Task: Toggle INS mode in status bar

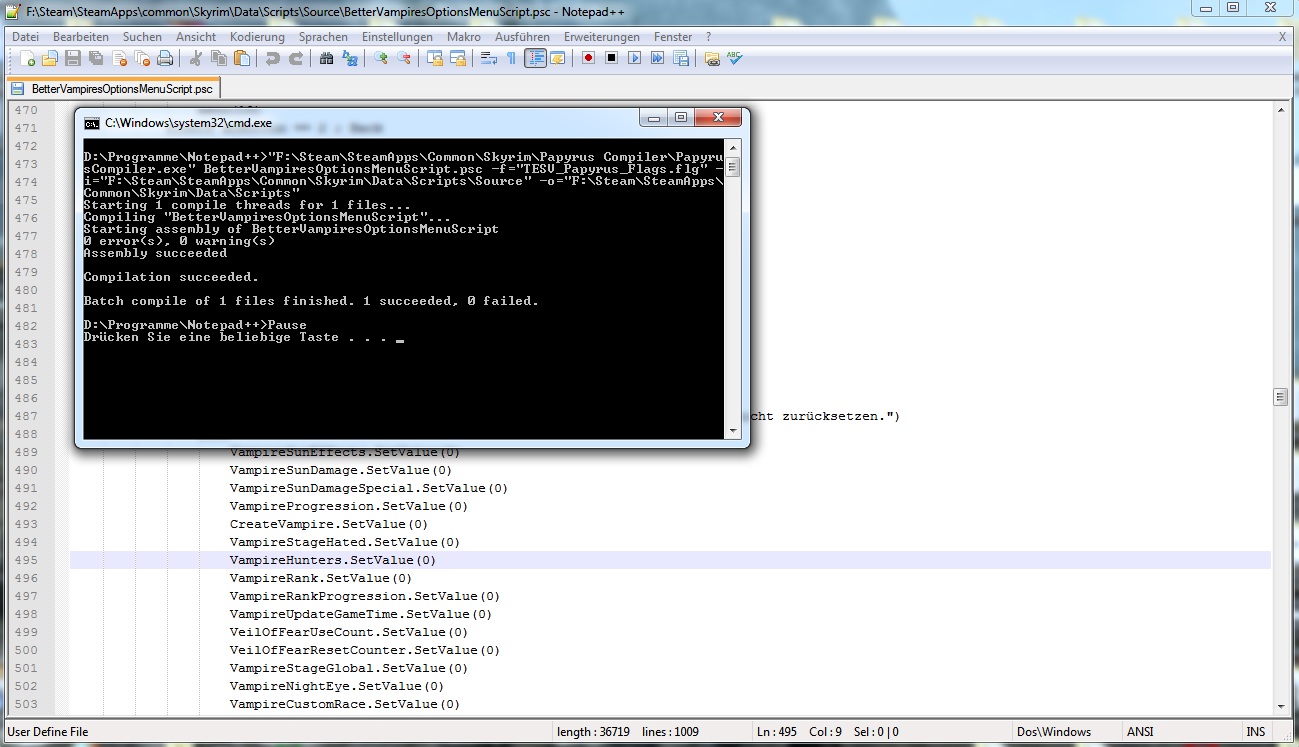Action: tap(1255, 732)
